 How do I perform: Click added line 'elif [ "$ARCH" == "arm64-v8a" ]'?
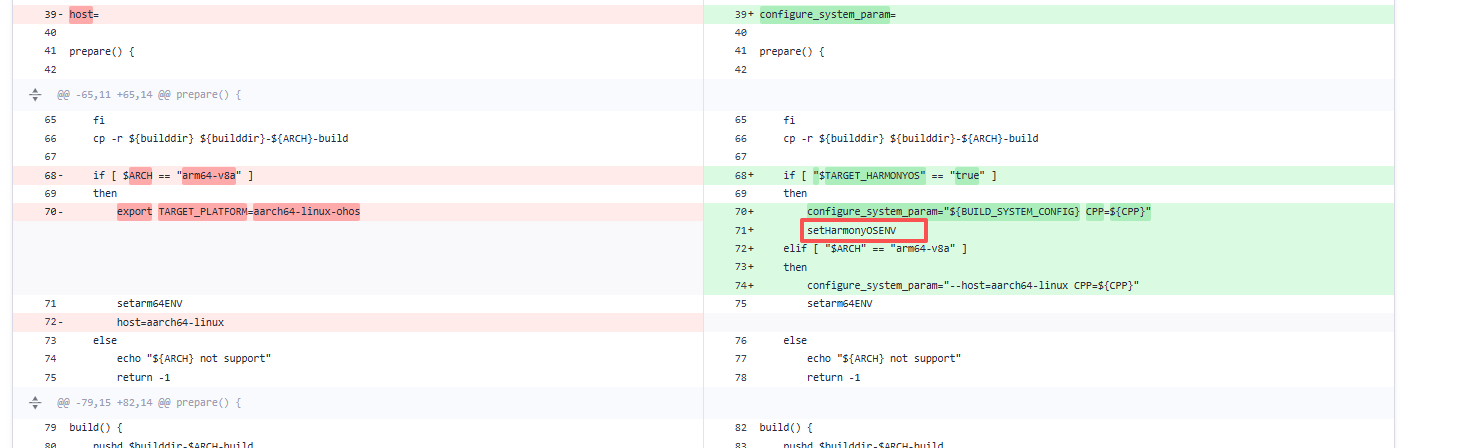pos(1049,248)
